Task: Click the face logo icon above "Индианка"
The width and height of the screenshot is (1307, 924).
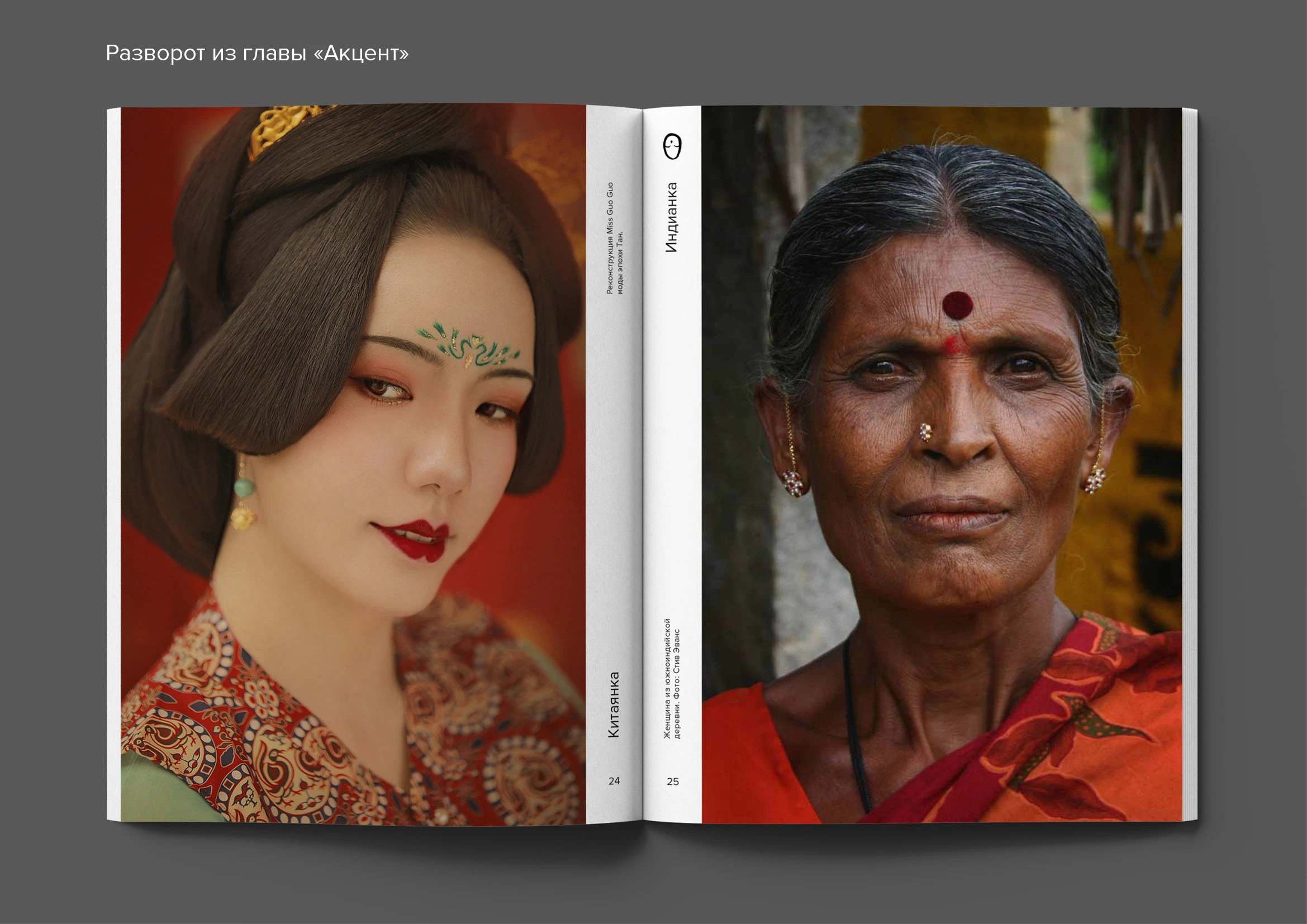Action: 672,147
